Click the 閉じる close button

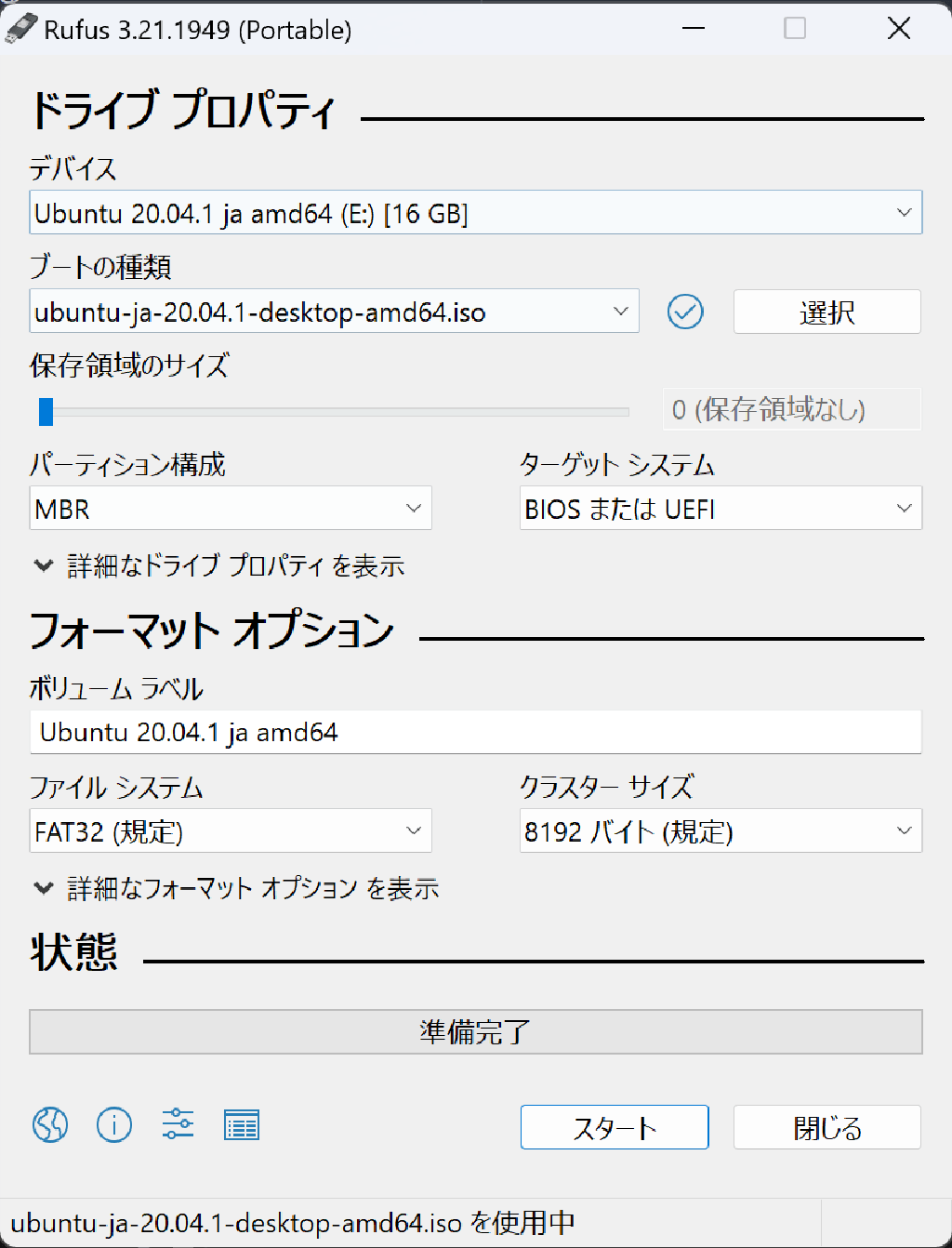coord(826,1127)
